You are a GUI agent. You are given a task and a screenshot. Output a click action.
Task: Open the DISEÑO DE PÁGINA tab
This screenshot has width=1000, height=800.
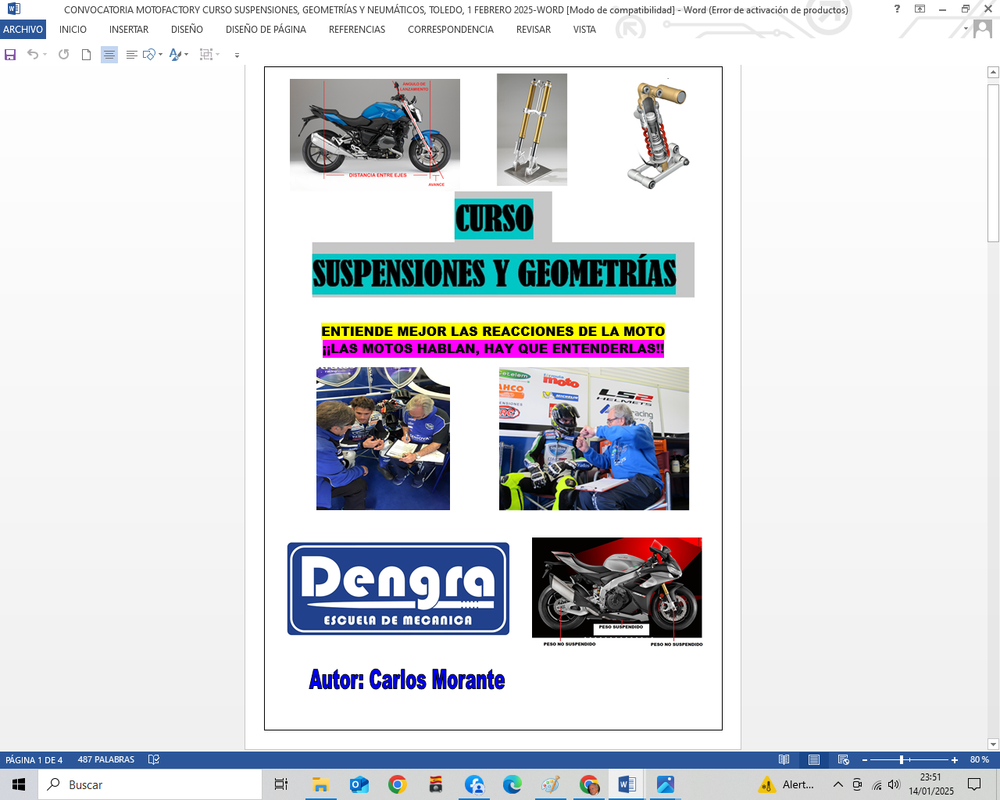coord(266,29)
